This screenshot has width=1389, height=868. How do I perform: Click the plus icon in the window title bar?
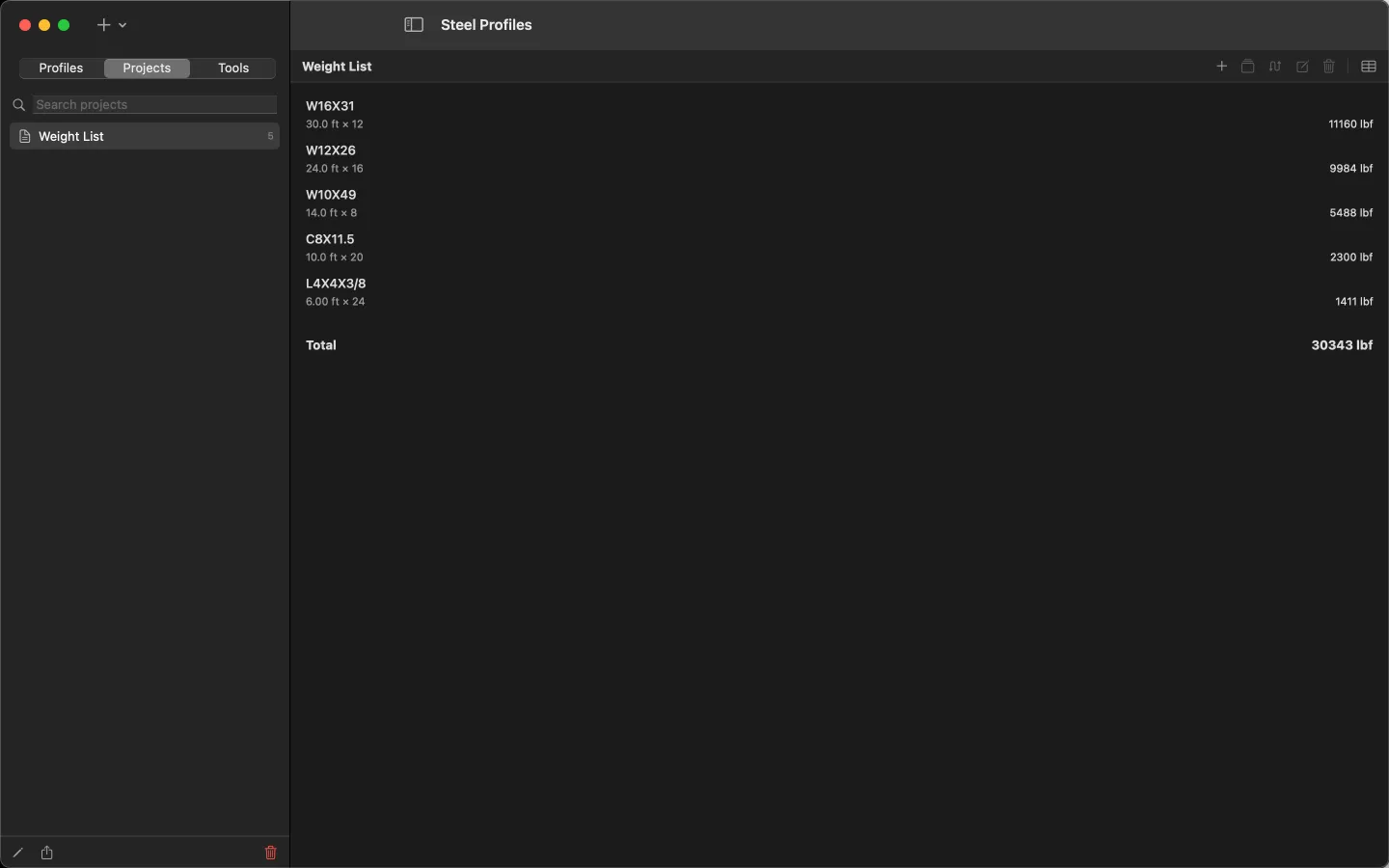tap(103, 25)
